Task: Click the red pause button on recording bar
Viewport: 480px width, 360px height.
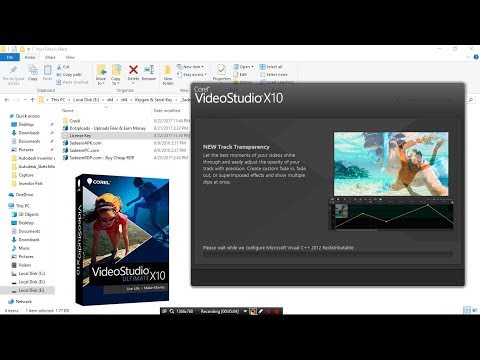Action: click(x=269, y=311)
